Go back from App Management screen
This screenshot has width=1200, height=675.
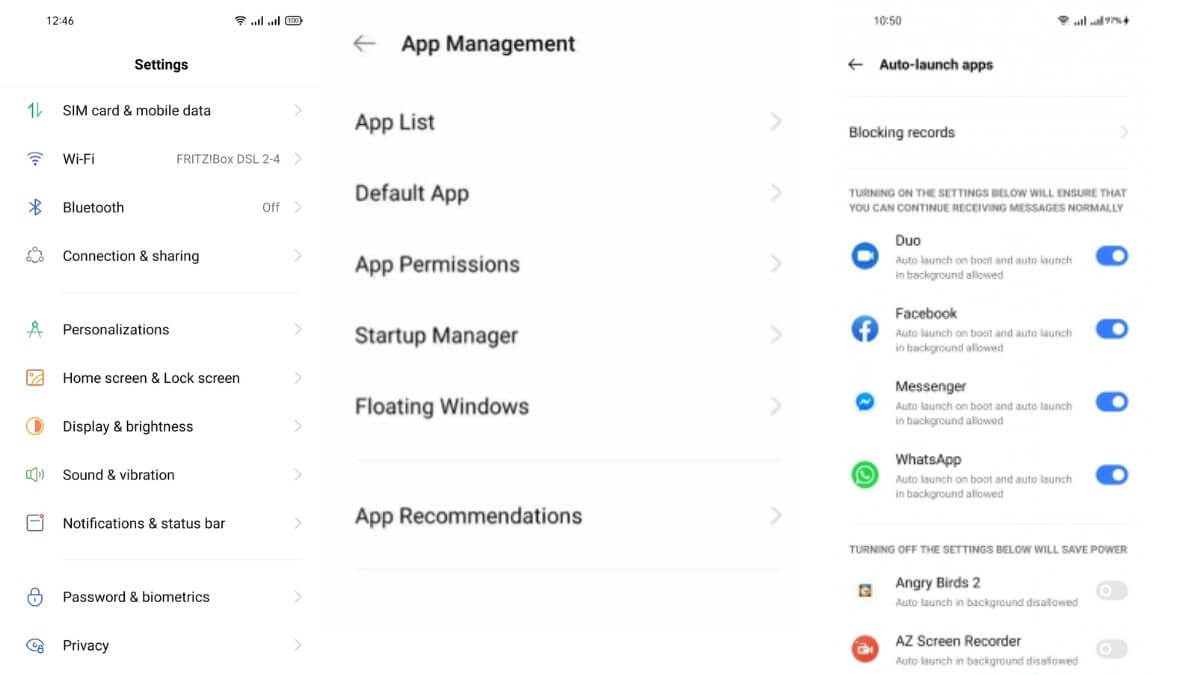coord(364,44)
